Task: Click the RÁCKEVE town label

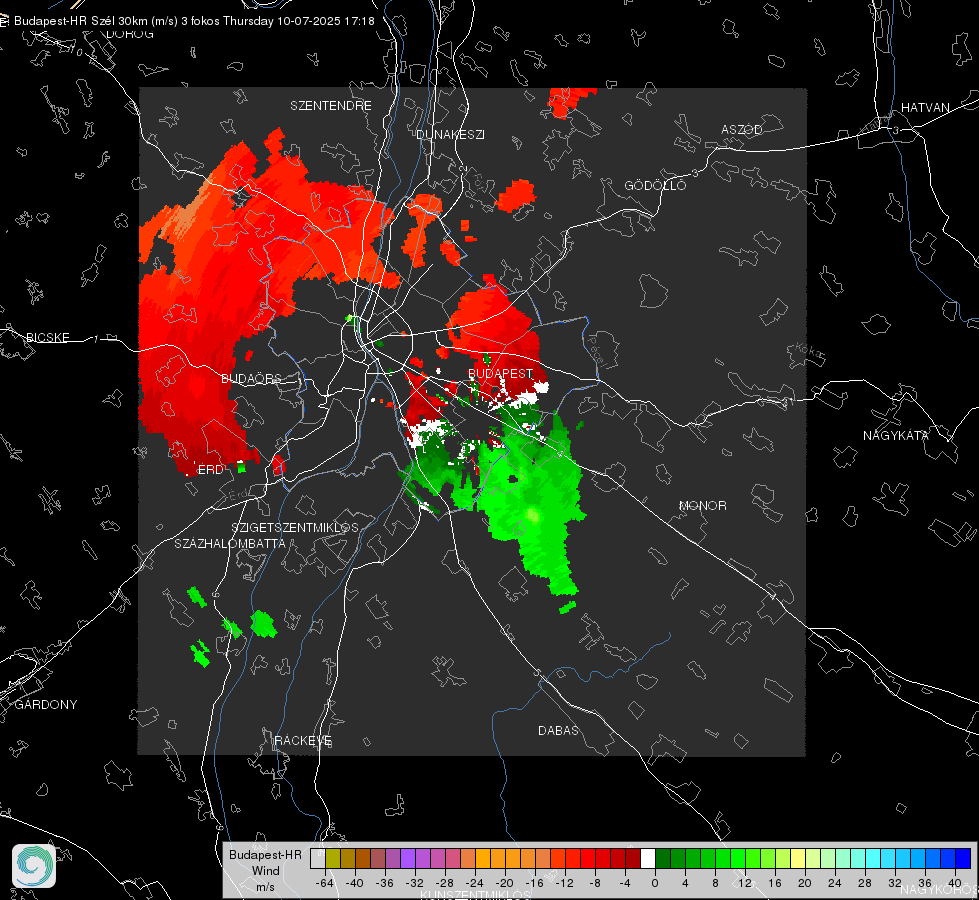Action: coord(303,740)
